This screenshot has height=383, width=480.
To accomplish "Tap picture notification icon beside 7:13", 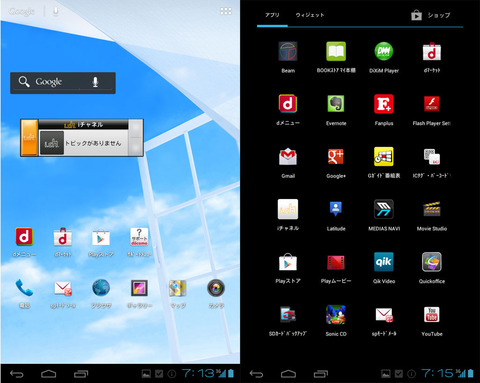I will [x=146, y=374].
